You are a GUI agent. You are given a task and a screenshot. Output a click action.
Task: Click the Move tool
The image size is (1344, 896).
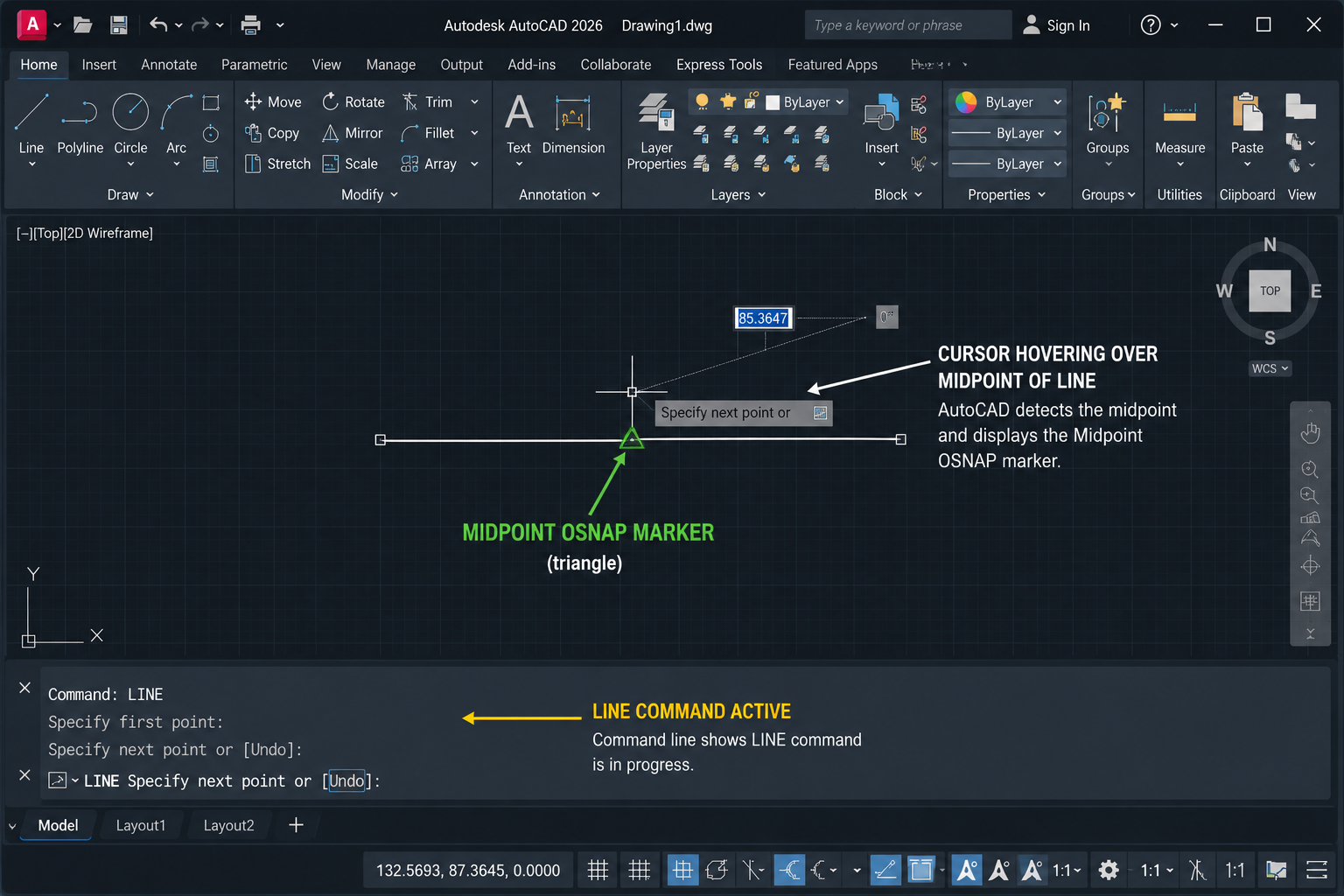click(272, 102)
